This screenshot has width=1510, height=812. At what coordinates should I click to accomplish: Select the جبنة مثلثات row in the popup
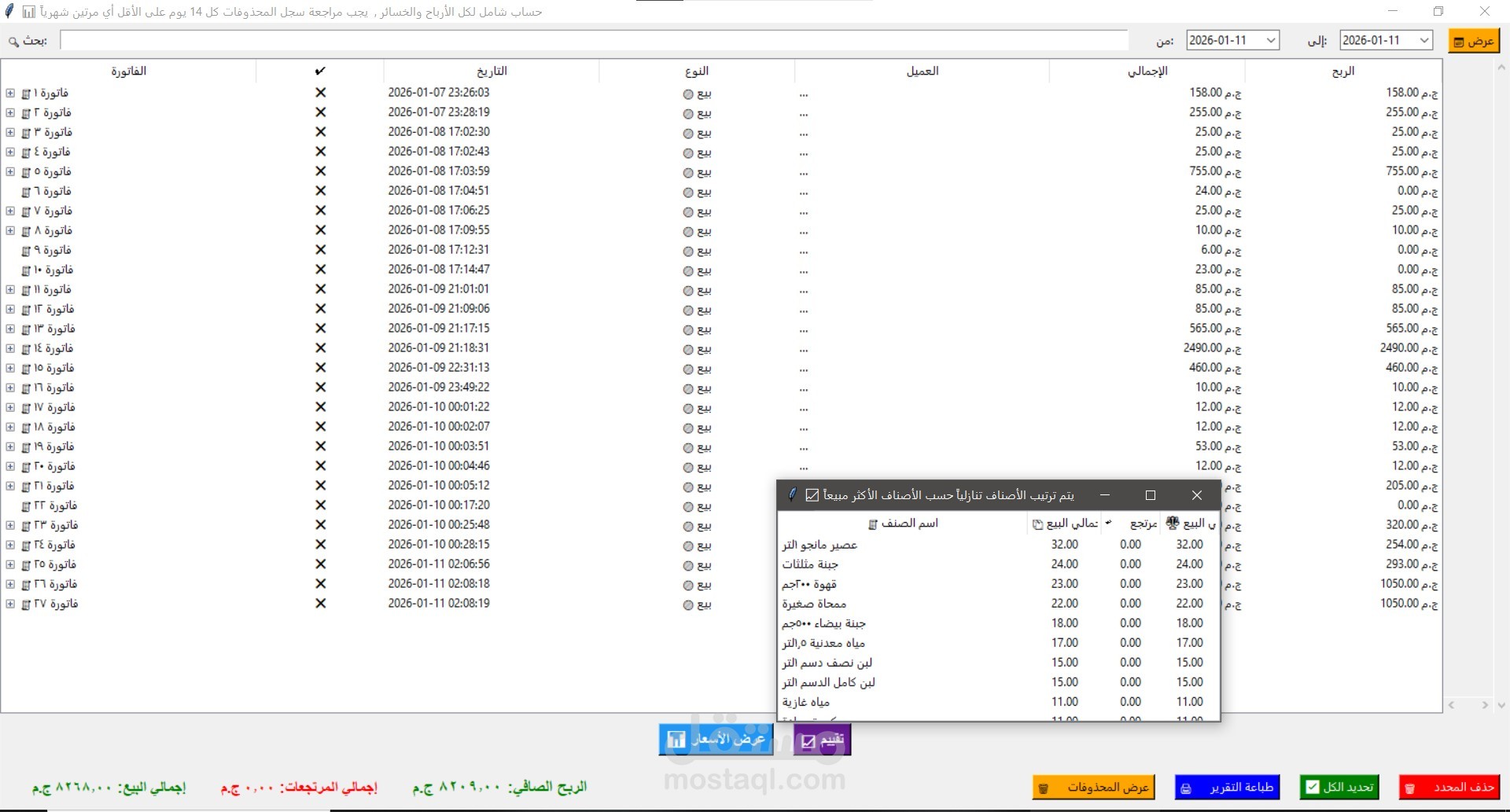[x=997, y=564]
